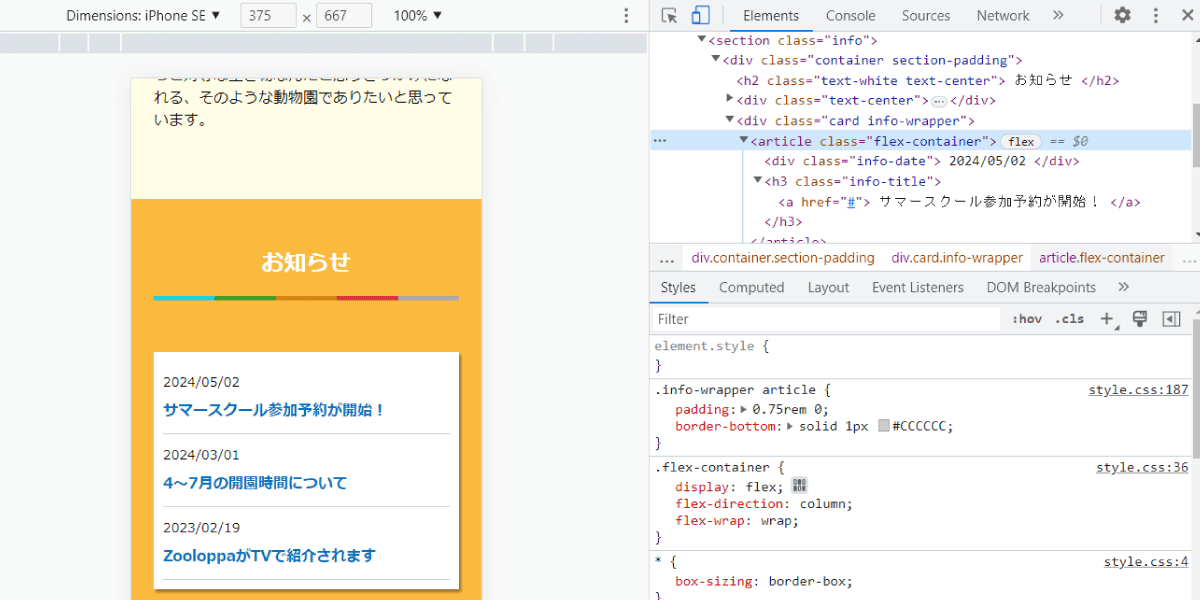Toggle the :hov element state panel
The width and height of the screenshot is (1200, 600).
click(x=1027, y=319)
